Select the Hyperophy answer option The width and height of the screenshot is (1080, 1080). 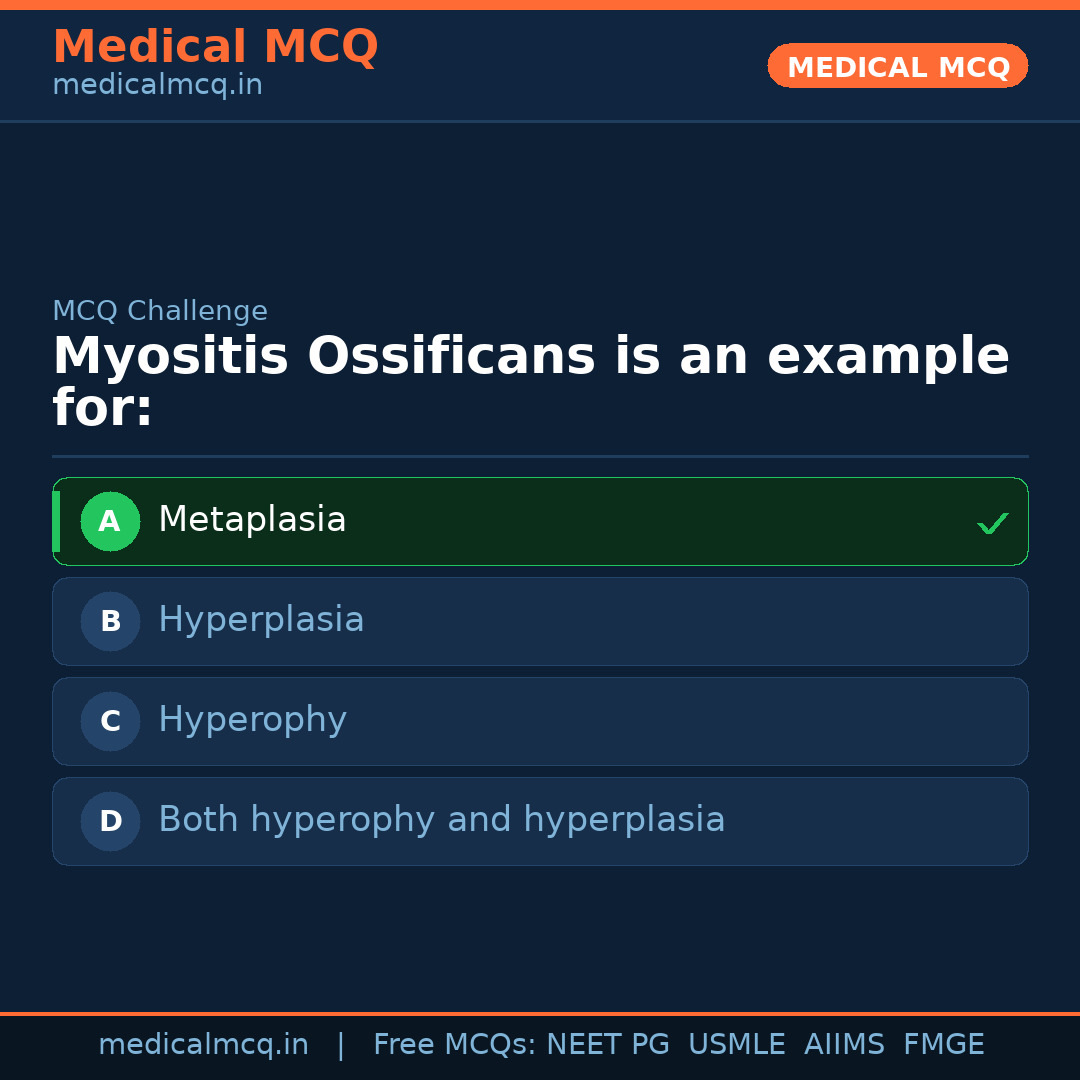[540, 721]
